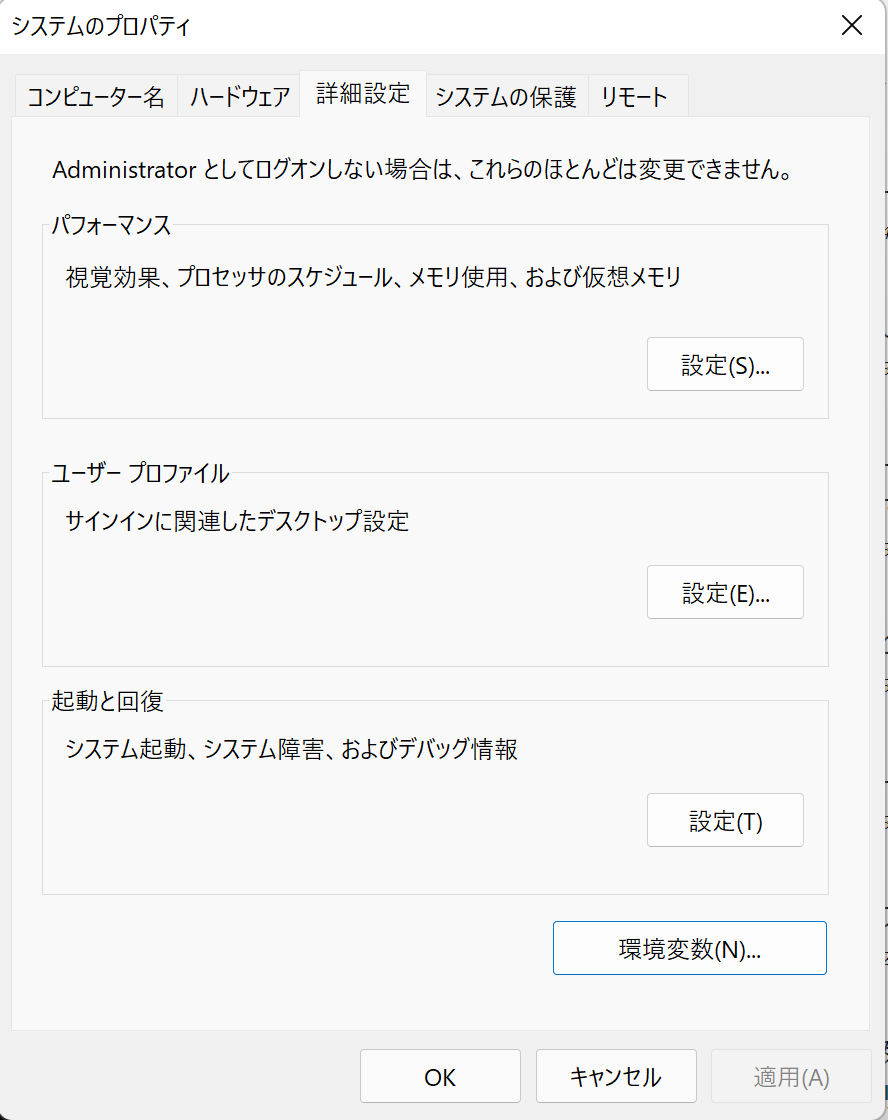Click the システムのプロパティ title bar text

pyautogui.click(x=100, y=26)
